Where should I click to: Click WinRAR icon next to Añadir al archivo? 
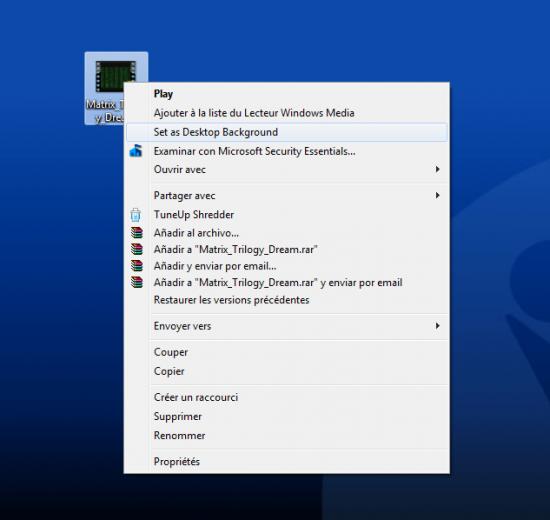coord(137,233)
